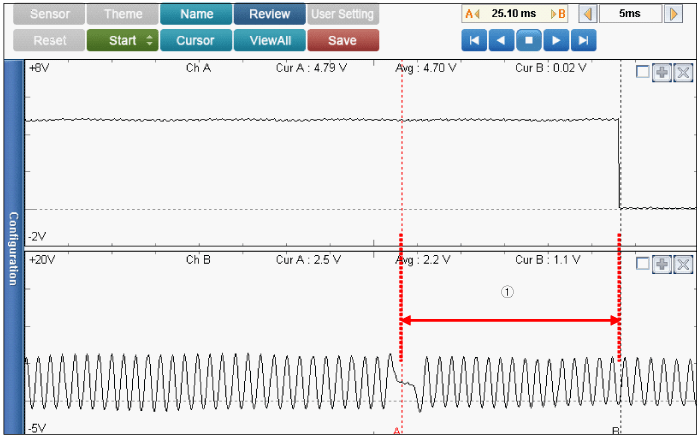This screenshot has height=437, width=700.
Task: Click the -5V scale label
Action: pos(37,429)
